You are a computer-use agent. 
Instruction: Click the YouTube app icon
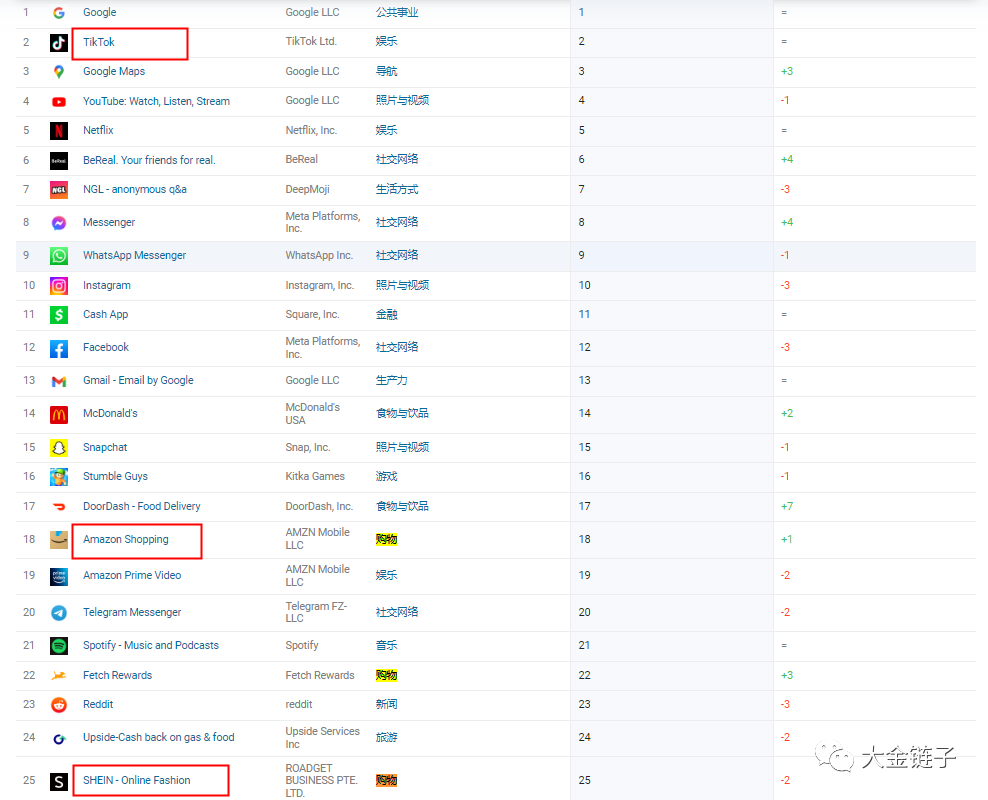(59, 101)
